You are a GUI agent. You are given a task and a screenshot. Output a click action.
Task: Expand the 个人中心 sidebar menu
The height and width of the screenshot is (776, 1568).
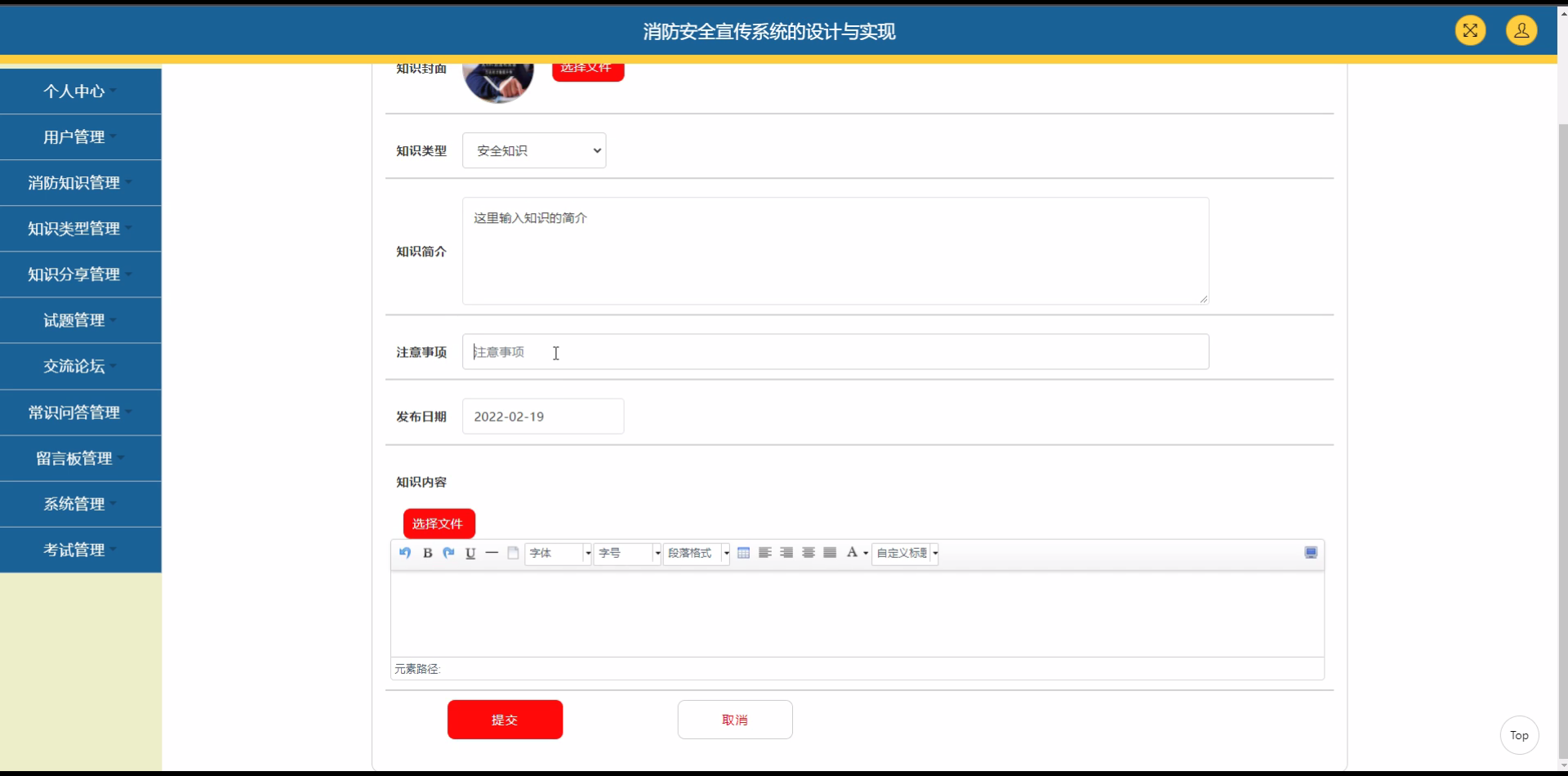coord(80,91)
